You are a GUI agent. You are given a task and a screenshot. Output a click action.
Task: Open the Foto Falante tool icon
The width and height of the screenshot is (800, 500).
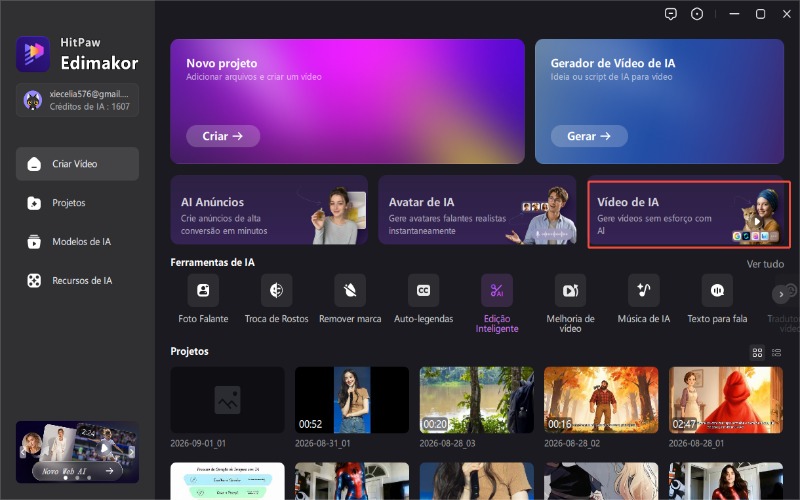pyautogui.click(x=203, y=290)
